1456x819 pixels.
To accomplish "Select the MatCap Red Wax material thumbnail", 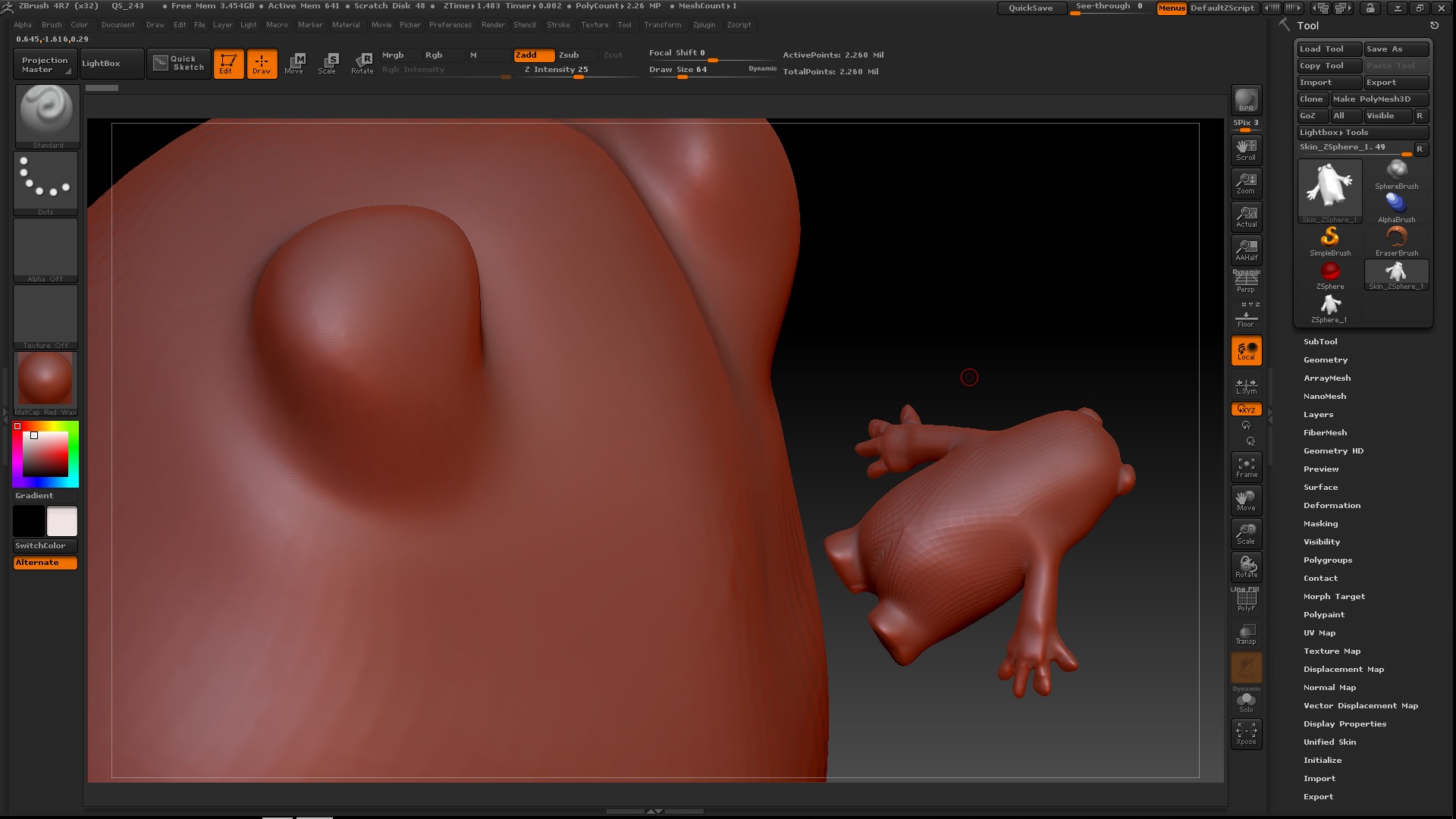I will pos(45,378).
